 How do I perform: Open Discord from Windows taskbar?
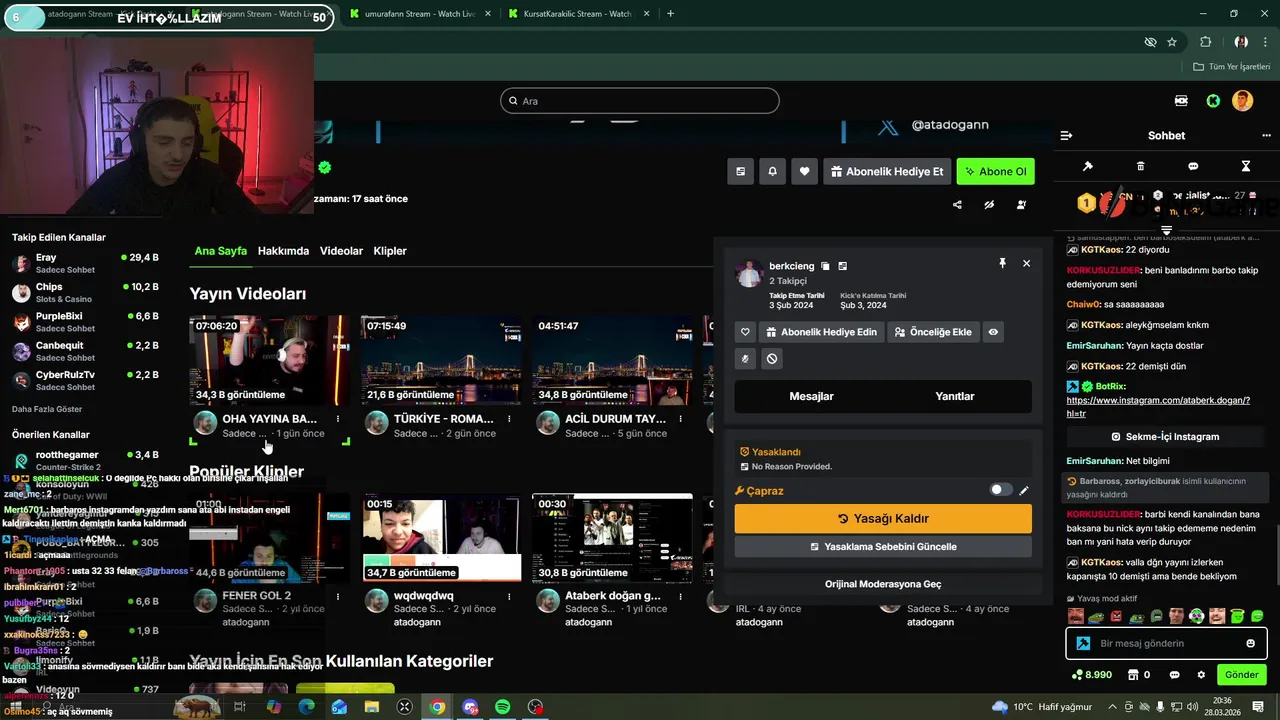click(x=470, y=707)
